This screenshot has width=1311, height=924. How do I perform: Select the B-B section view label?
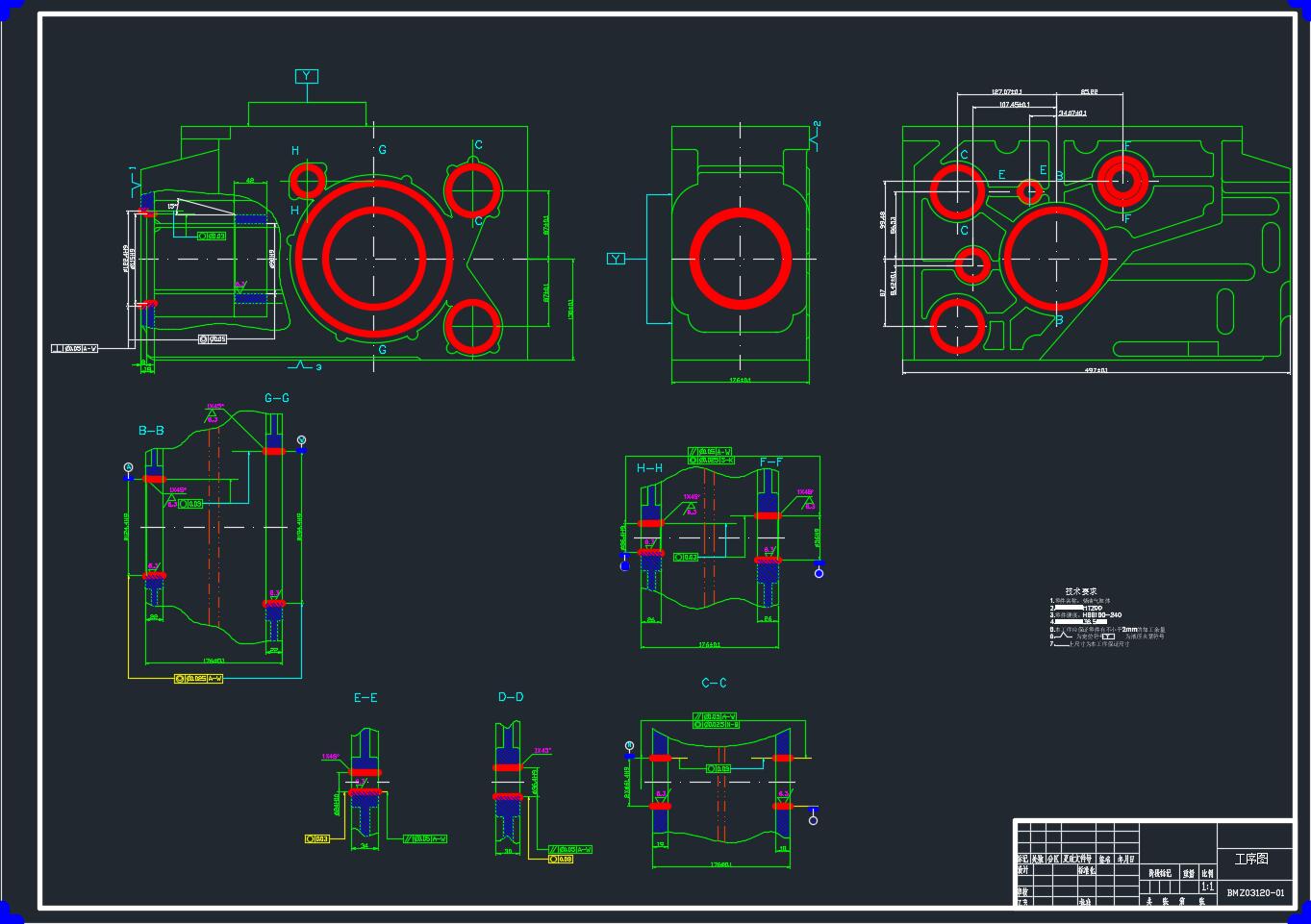(151, 431)
